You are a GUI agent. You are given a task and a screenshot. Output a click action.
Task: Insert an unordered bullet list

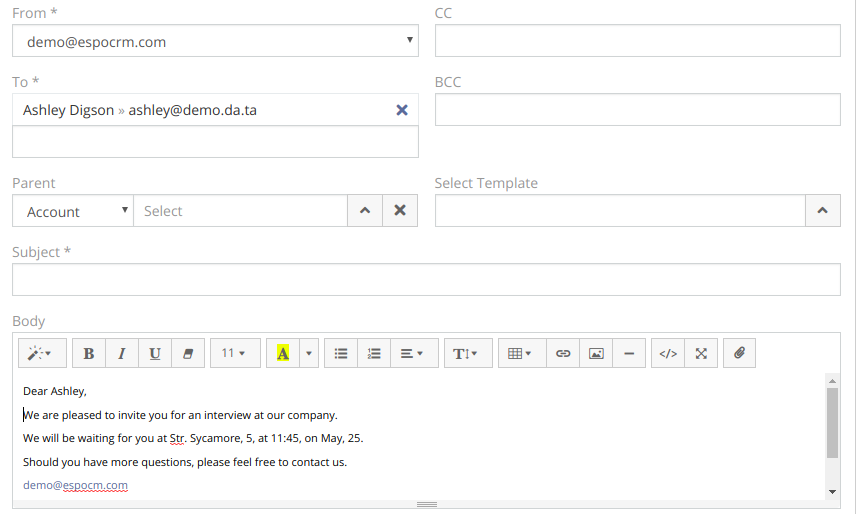(341, 353)
